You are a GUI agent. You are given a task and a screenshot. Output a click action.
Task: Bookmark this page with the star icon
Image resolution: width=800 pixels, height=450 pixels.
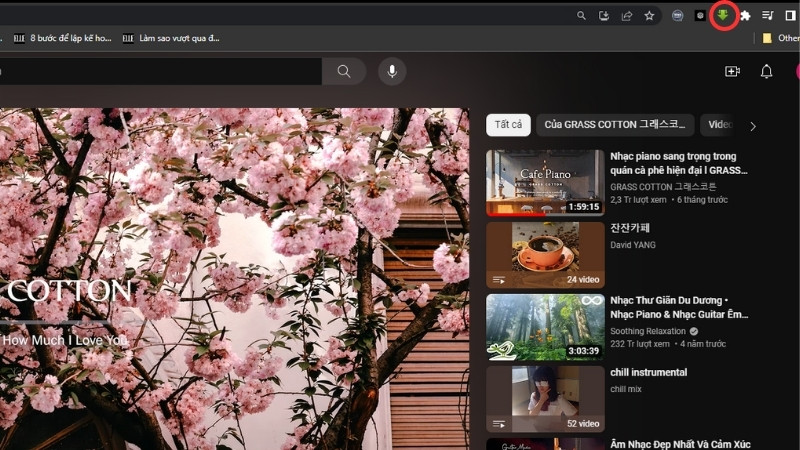(x=649, y=15)
